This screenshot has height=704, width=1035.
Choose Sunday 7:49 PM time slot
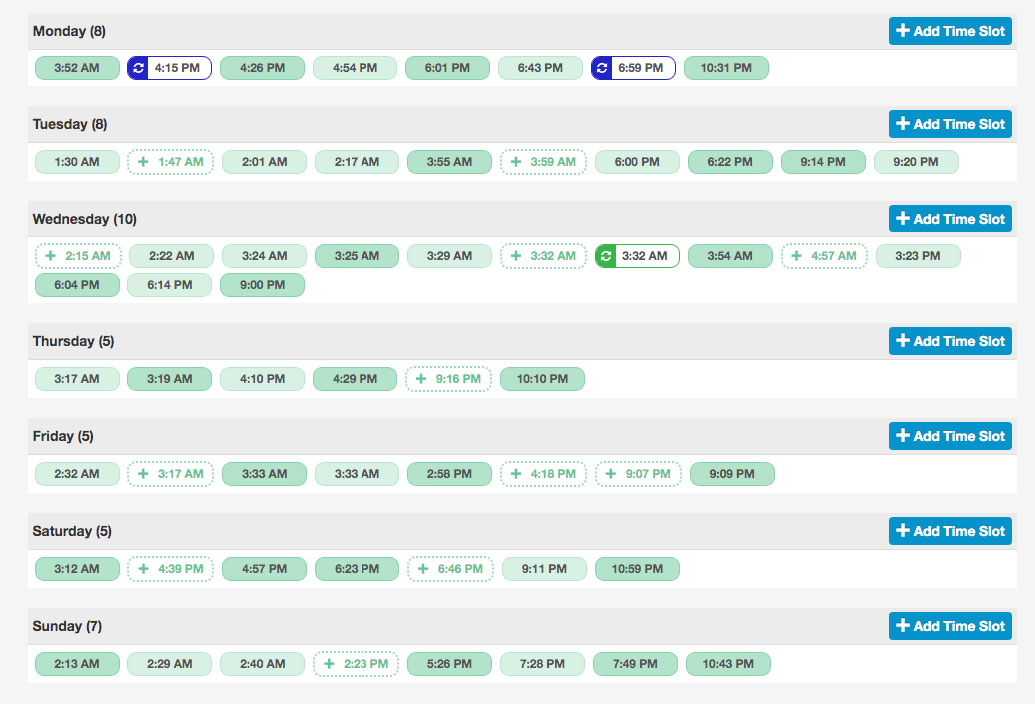tap(635, 664)
